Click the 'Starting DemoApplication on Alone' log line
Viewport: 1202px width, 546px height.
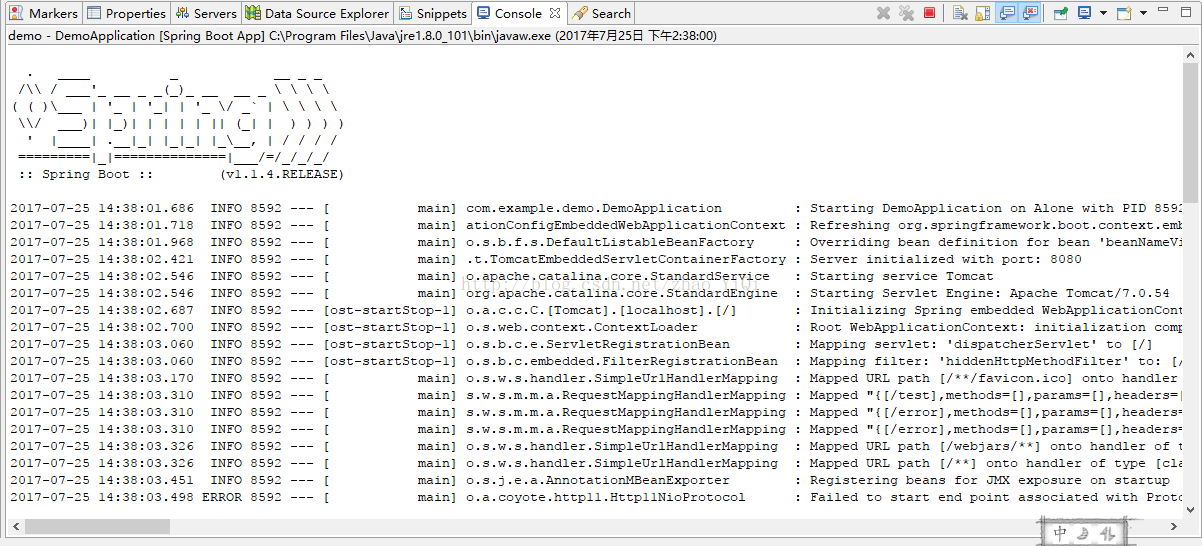[x=596, y=208]
